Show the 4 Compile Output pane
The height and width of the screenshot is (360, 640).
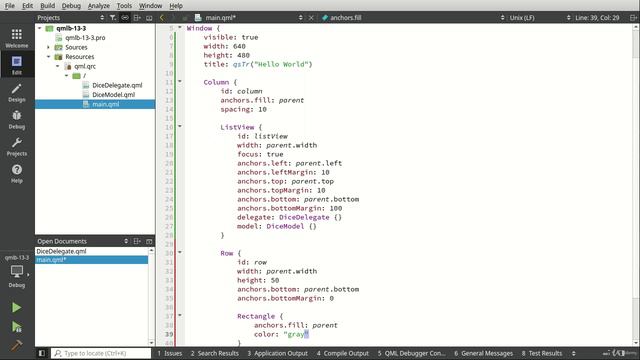pyautogui.click(x=342, y=353)
